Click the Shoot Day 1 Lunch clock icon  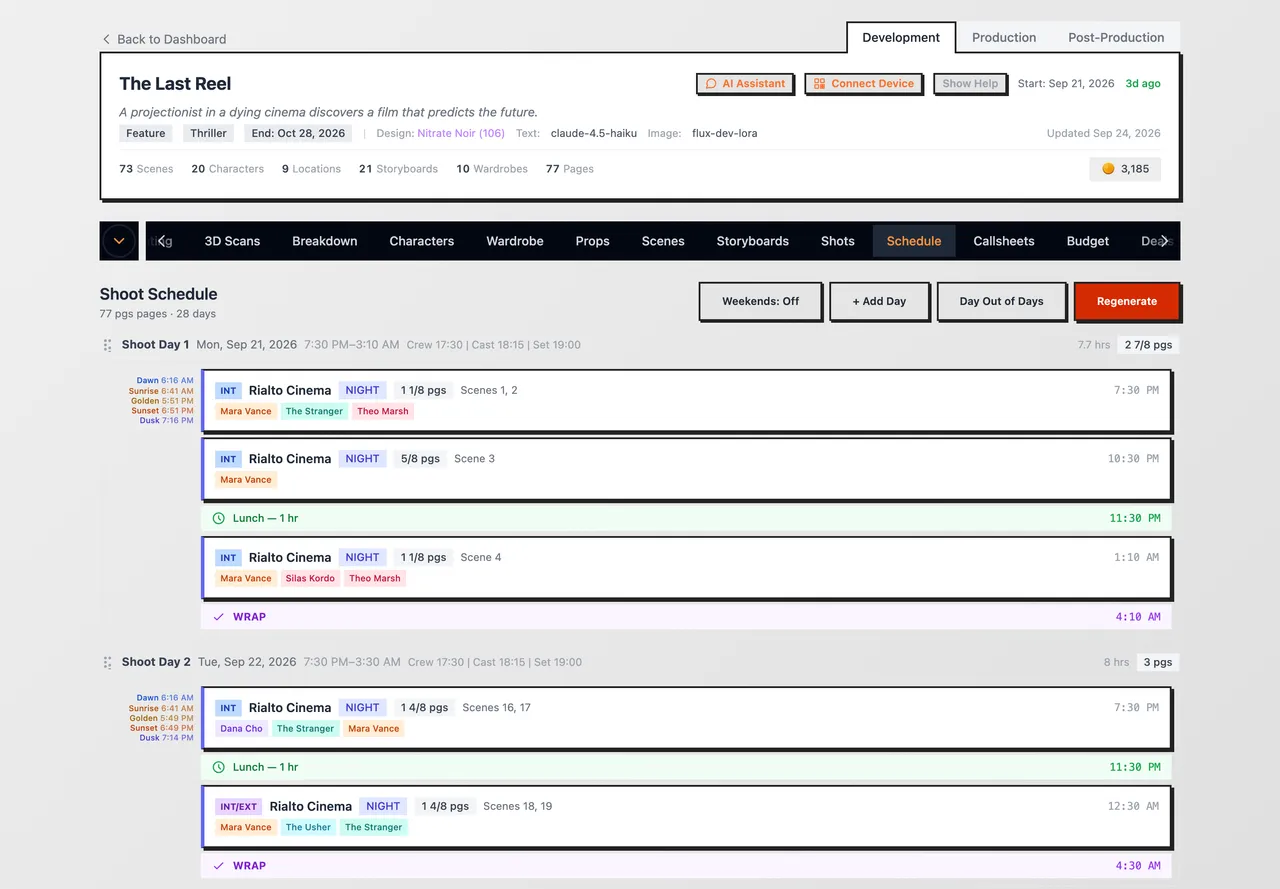219,518
